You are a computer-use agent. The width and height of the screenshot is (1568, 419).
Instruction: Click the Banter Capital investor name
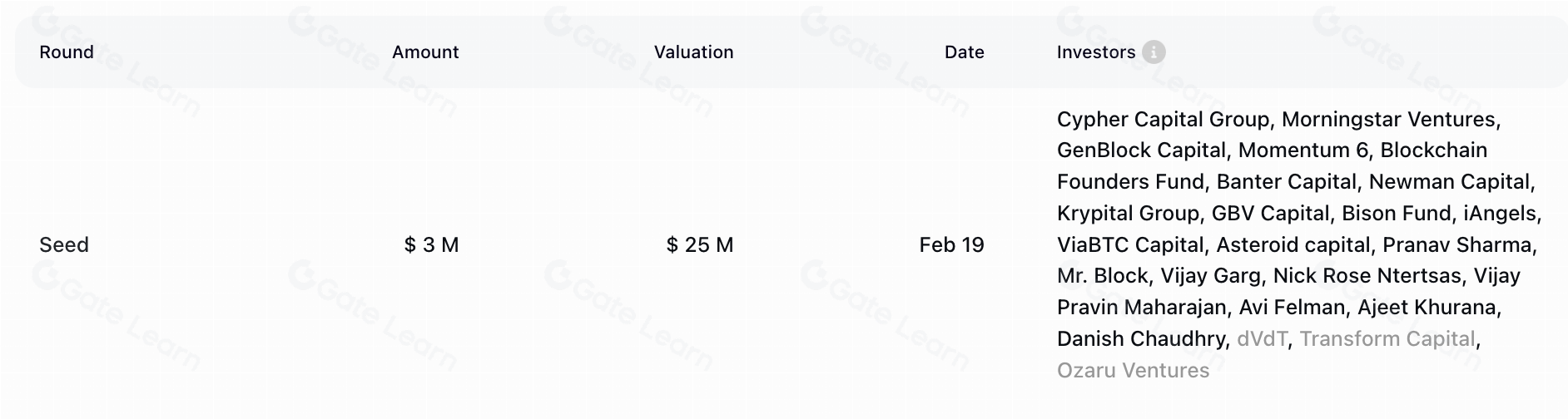[x=1286, y=182]
